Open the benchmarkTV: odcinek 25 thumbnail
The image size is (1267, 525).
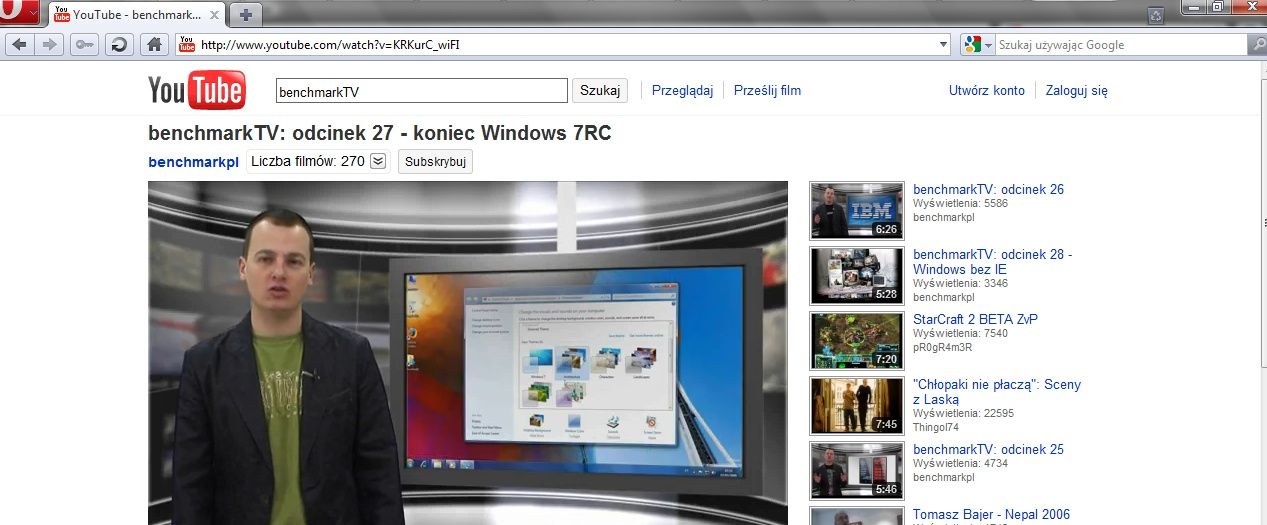coord(857,470)
